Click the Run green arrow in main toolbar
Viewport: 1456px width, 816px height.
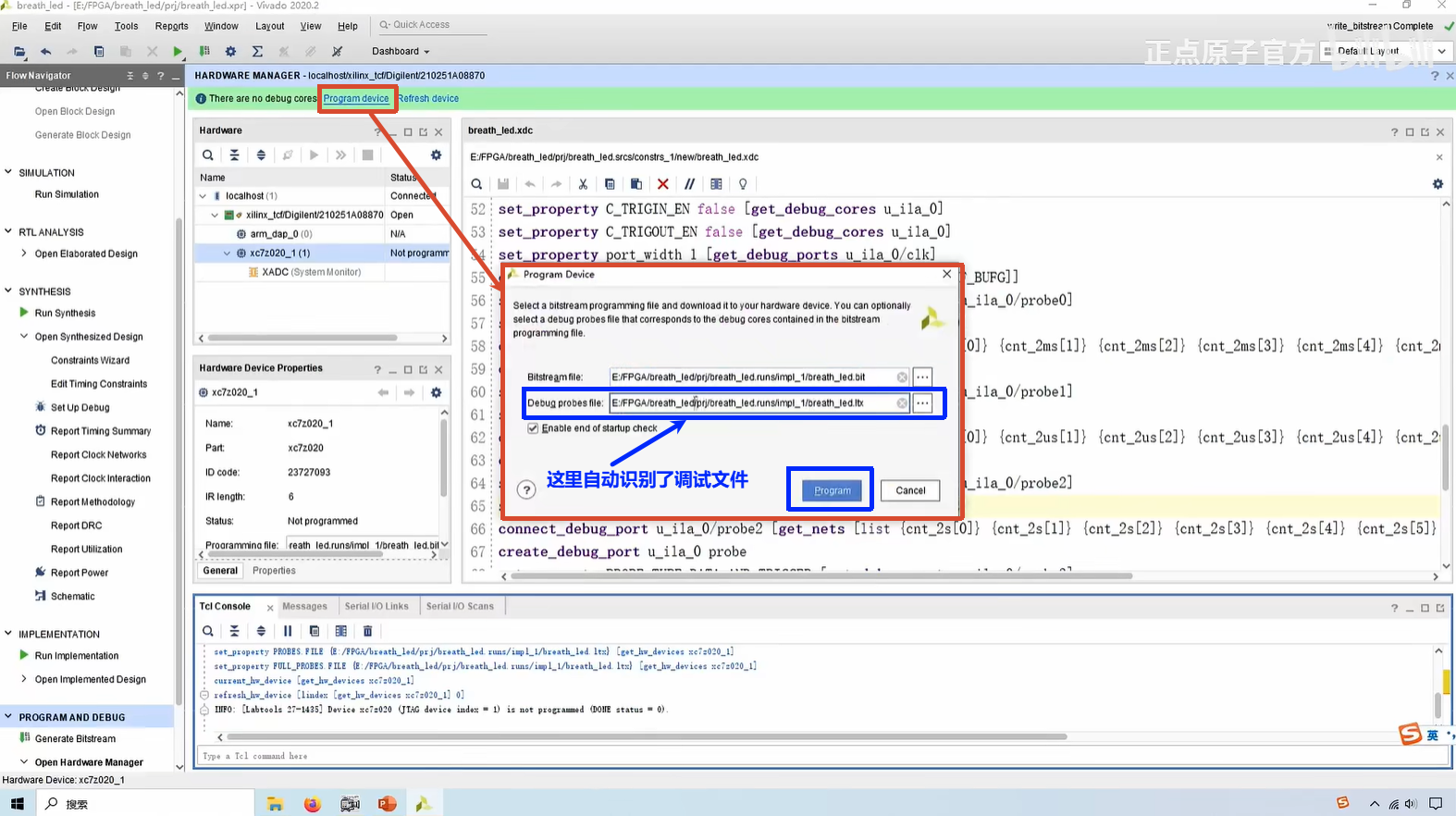click(x=178, y=52)
